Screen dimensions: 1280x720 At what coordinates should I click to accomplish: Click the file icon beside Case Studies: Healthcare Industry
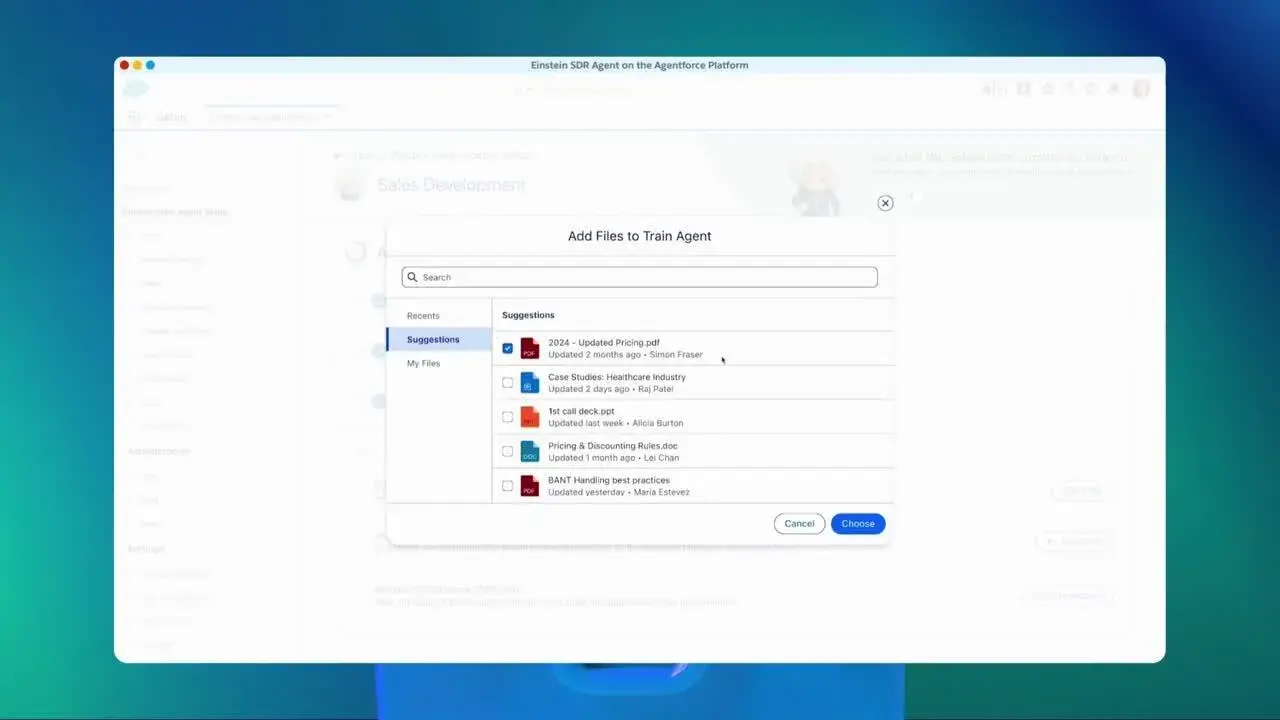[529, 382]
